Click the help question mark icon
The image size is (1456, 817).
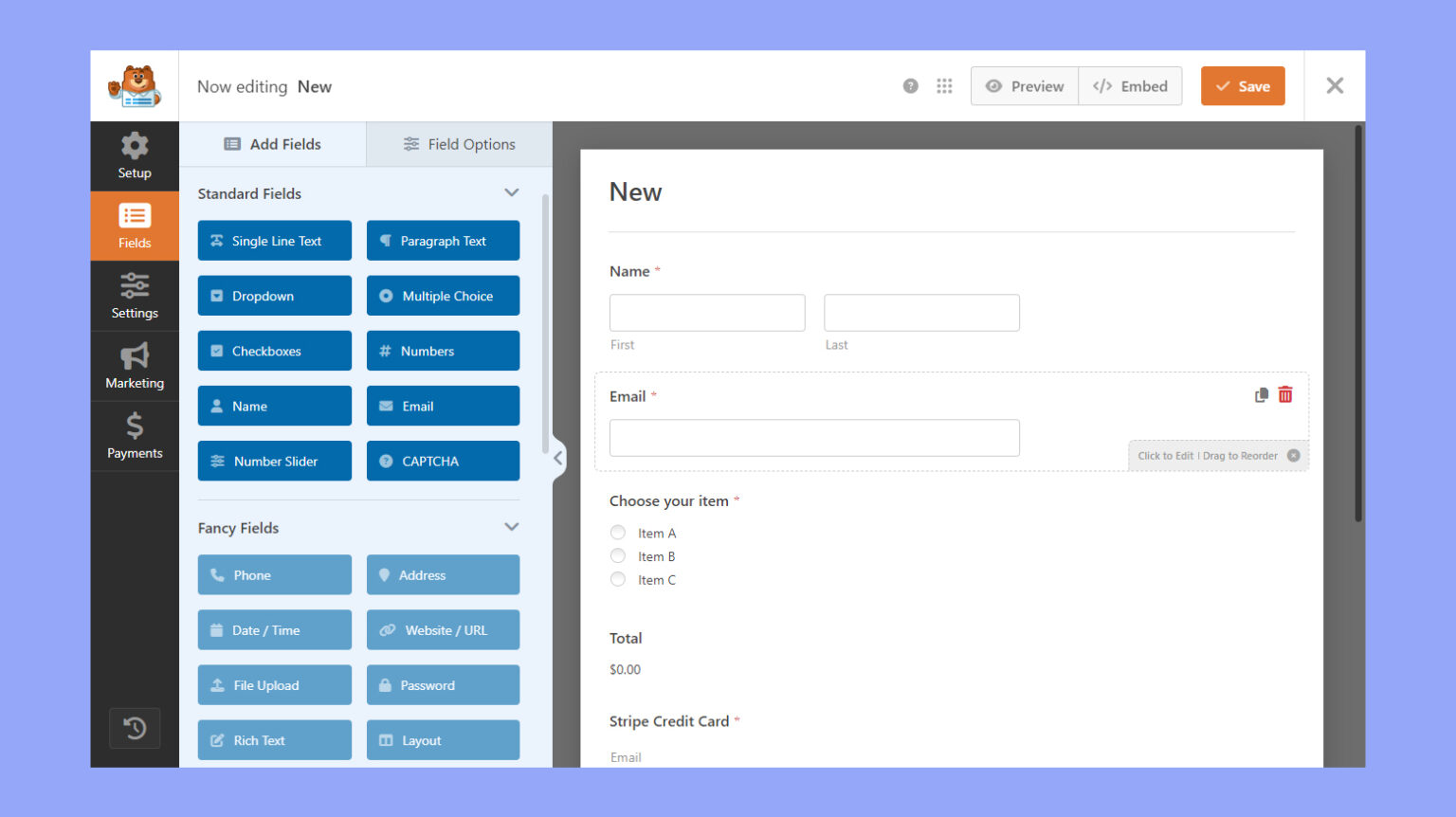(910, 86)
